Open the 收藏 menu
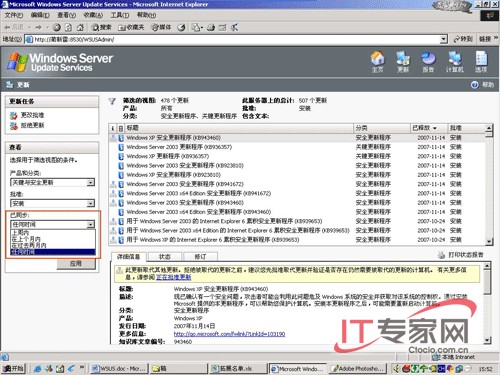This screenshot has width=500, height=375. tap(93, 15)
